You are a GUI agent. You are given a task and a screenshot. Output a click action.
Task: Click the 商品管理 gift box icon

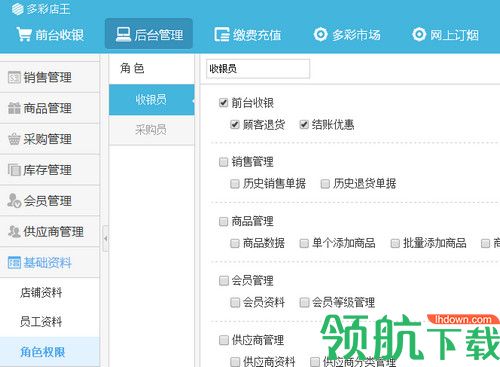[x=14, y=108]
